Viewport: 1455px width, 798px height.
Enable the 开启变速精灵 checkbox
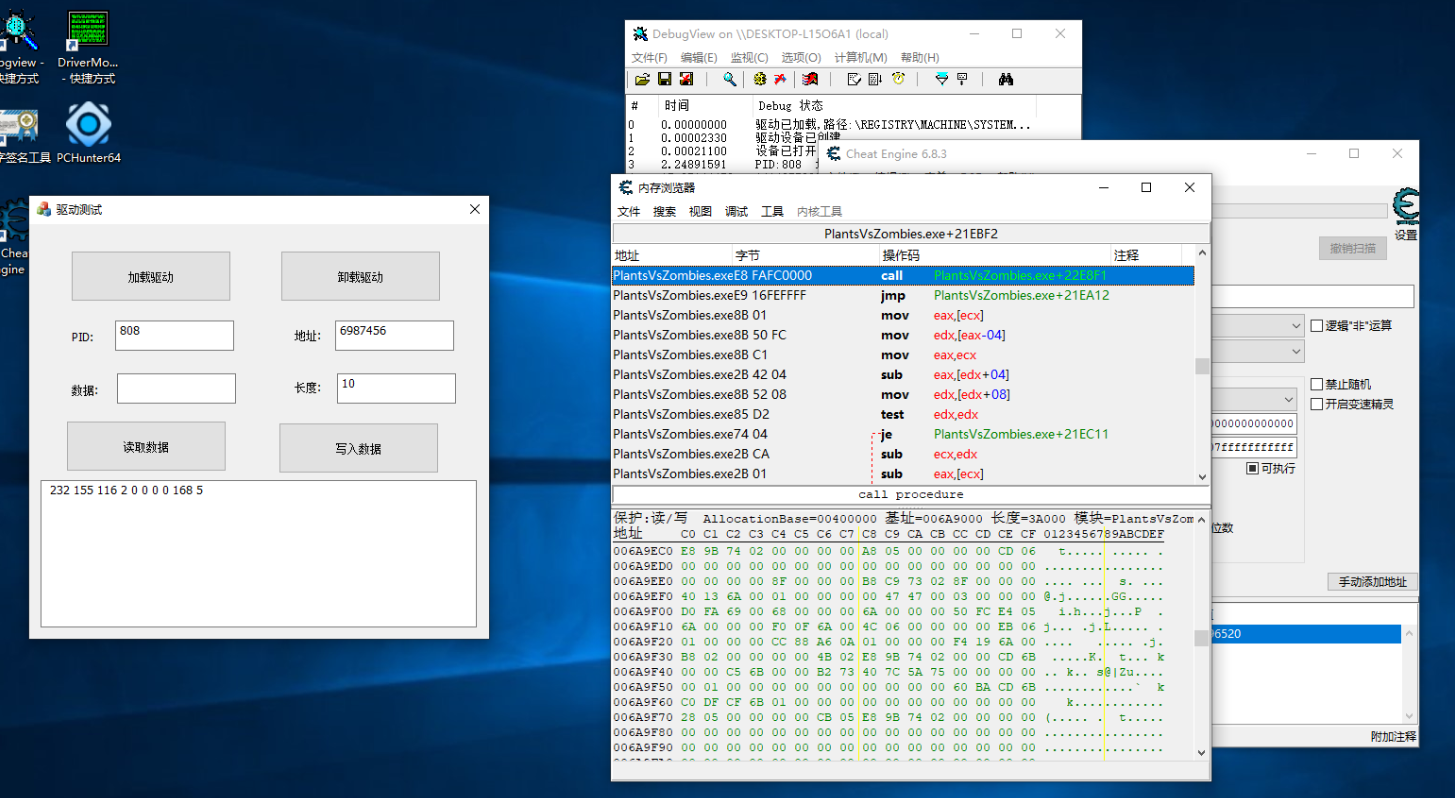click(x=1316, y=404)
